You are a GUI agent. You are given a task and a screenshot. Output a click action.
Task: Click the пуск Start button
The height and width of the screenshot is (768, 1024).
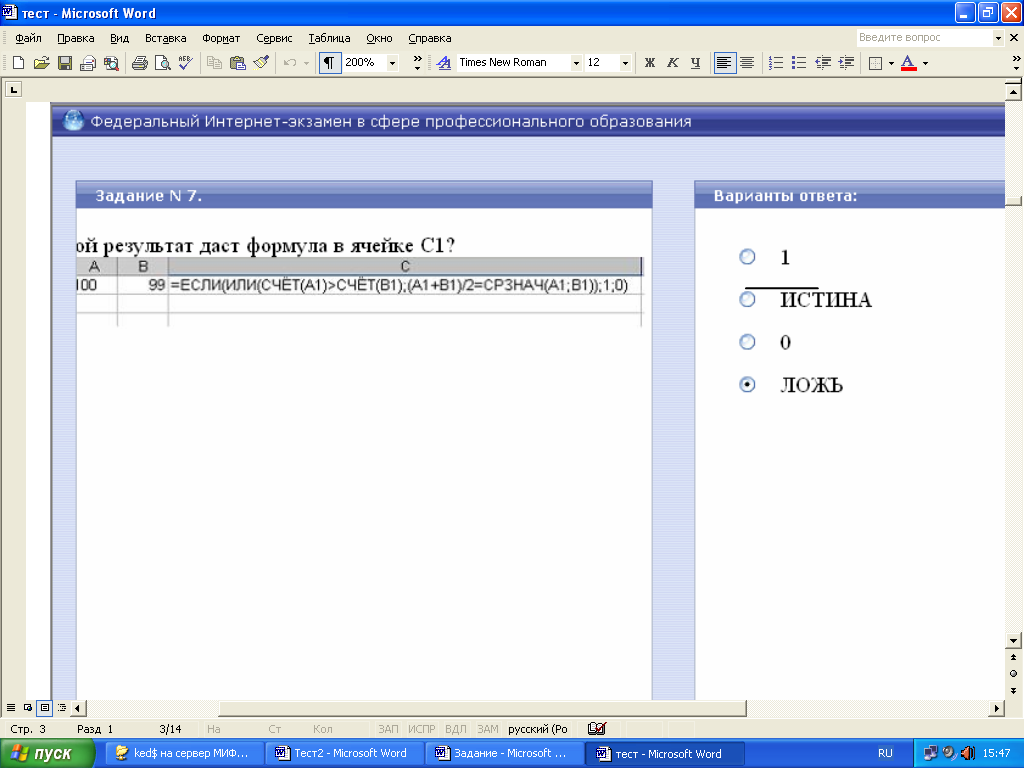[x=48, y=753]
